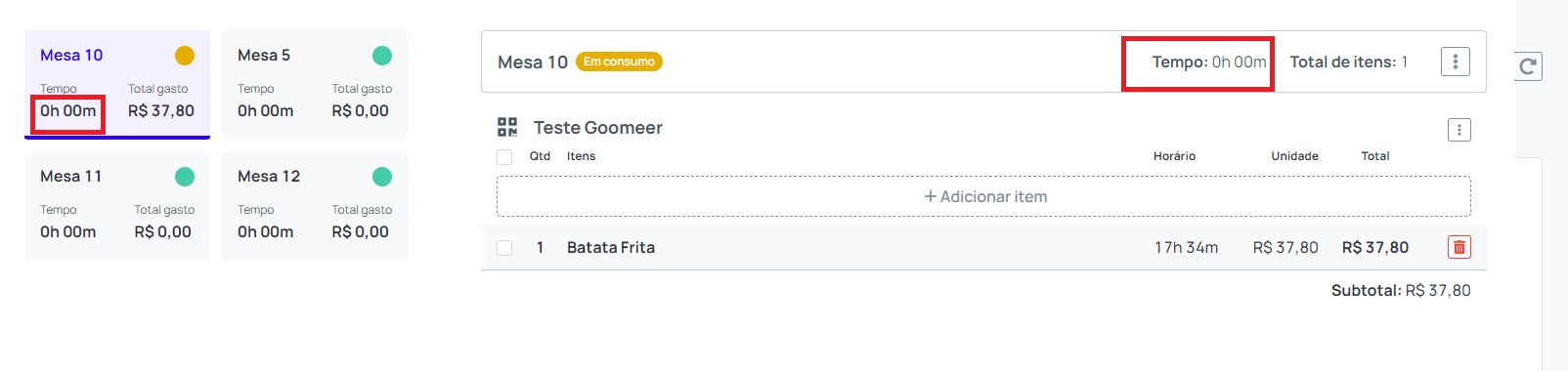
Task: Click the Horário column header
Action: tap(1174, 156)
